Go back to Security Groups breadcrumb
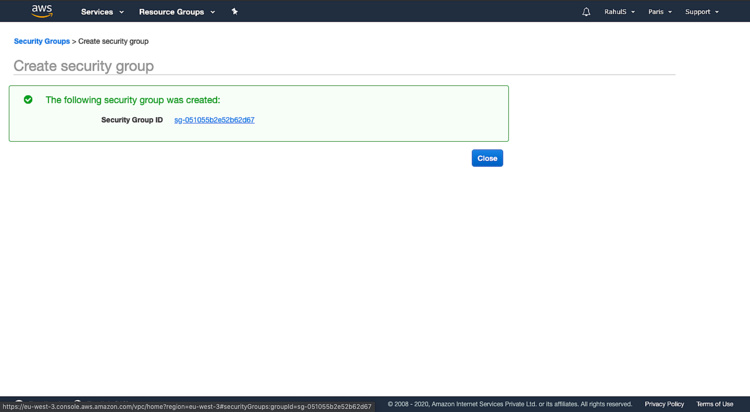The image size is (750, 412). coord(42,41)
